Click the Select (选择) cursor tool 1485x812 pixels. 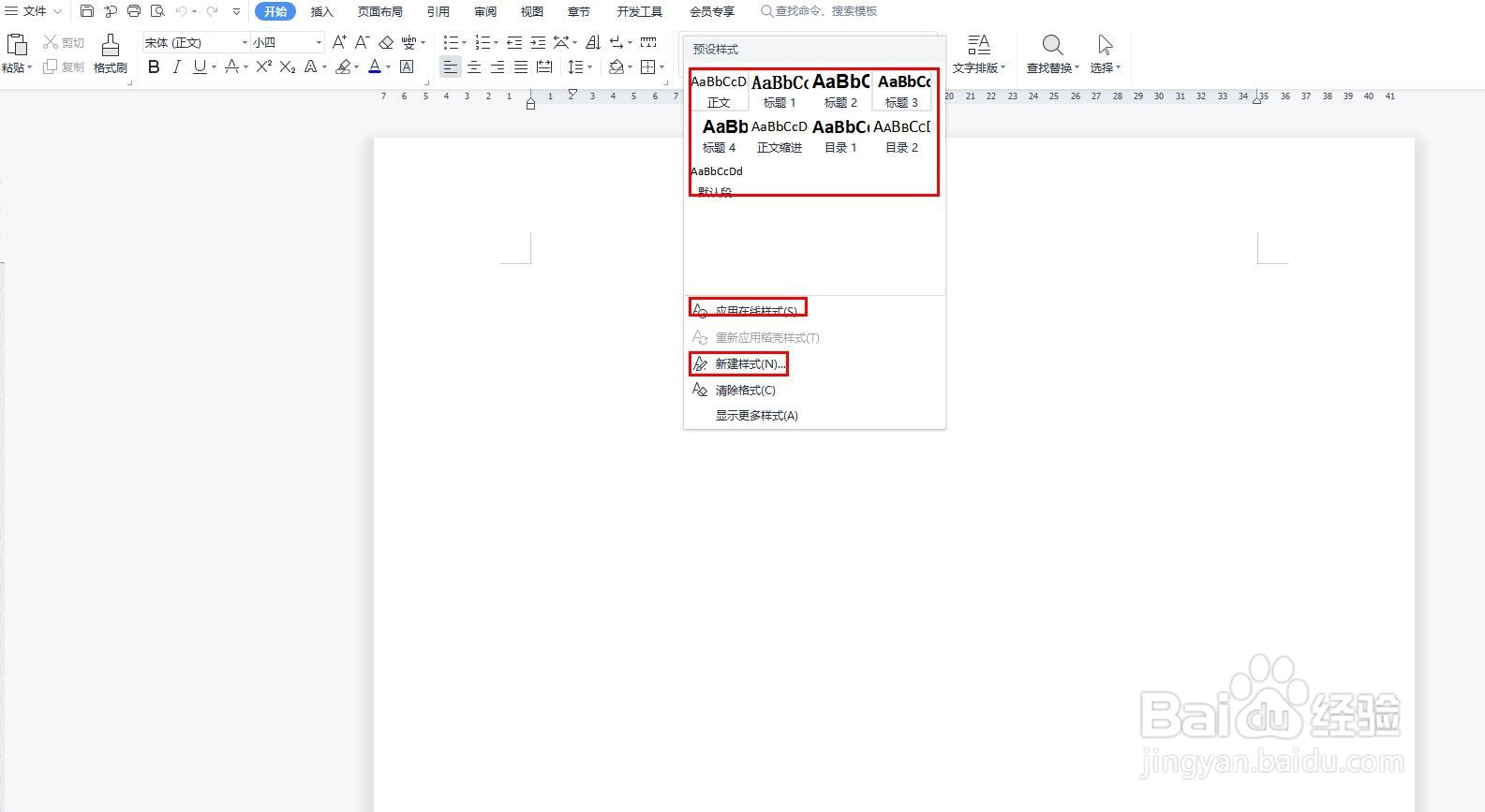1106,54
